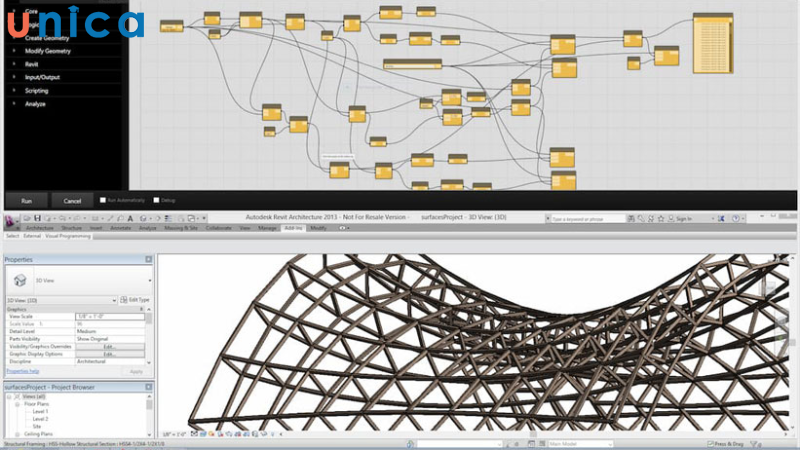800x450 pixels.
Task: Collapse the Views (all) tree node
Action: click(9, 396)
